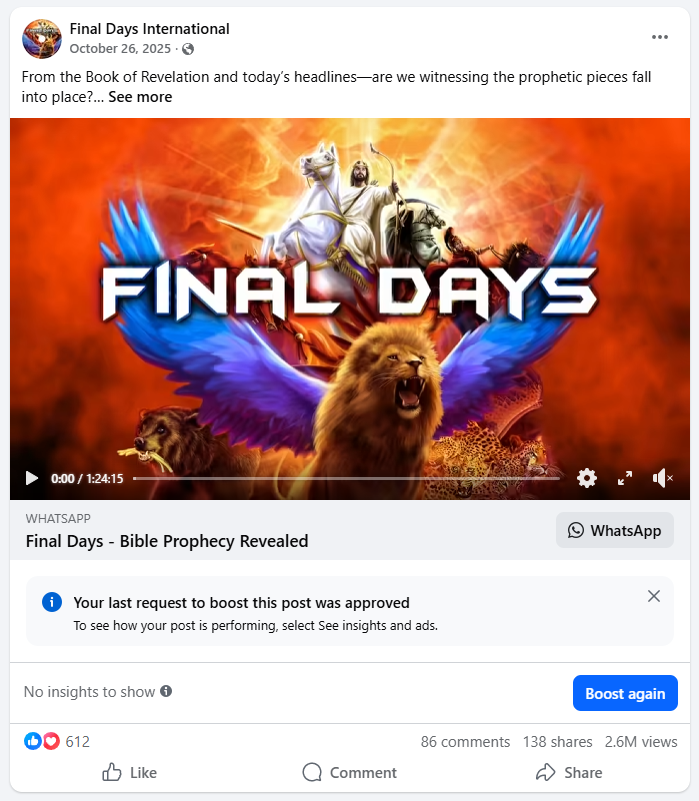Viewport: 699px width, 801px height.
Task: Open the Final Days International page name
Action: coord(149,29)
